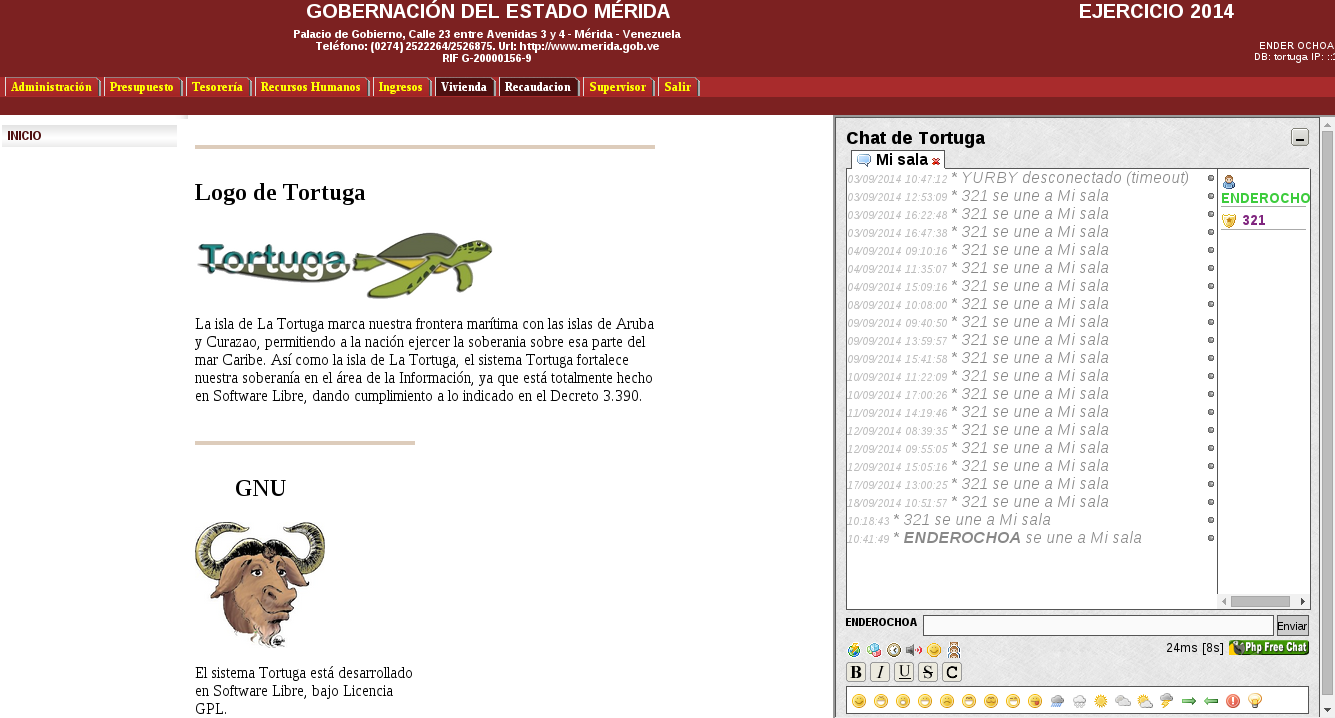Image resolution: width=1335 pixels, height=718 pixels.
Task: Apply italic formatting with the I button
Action: click(x=880, y=672)
